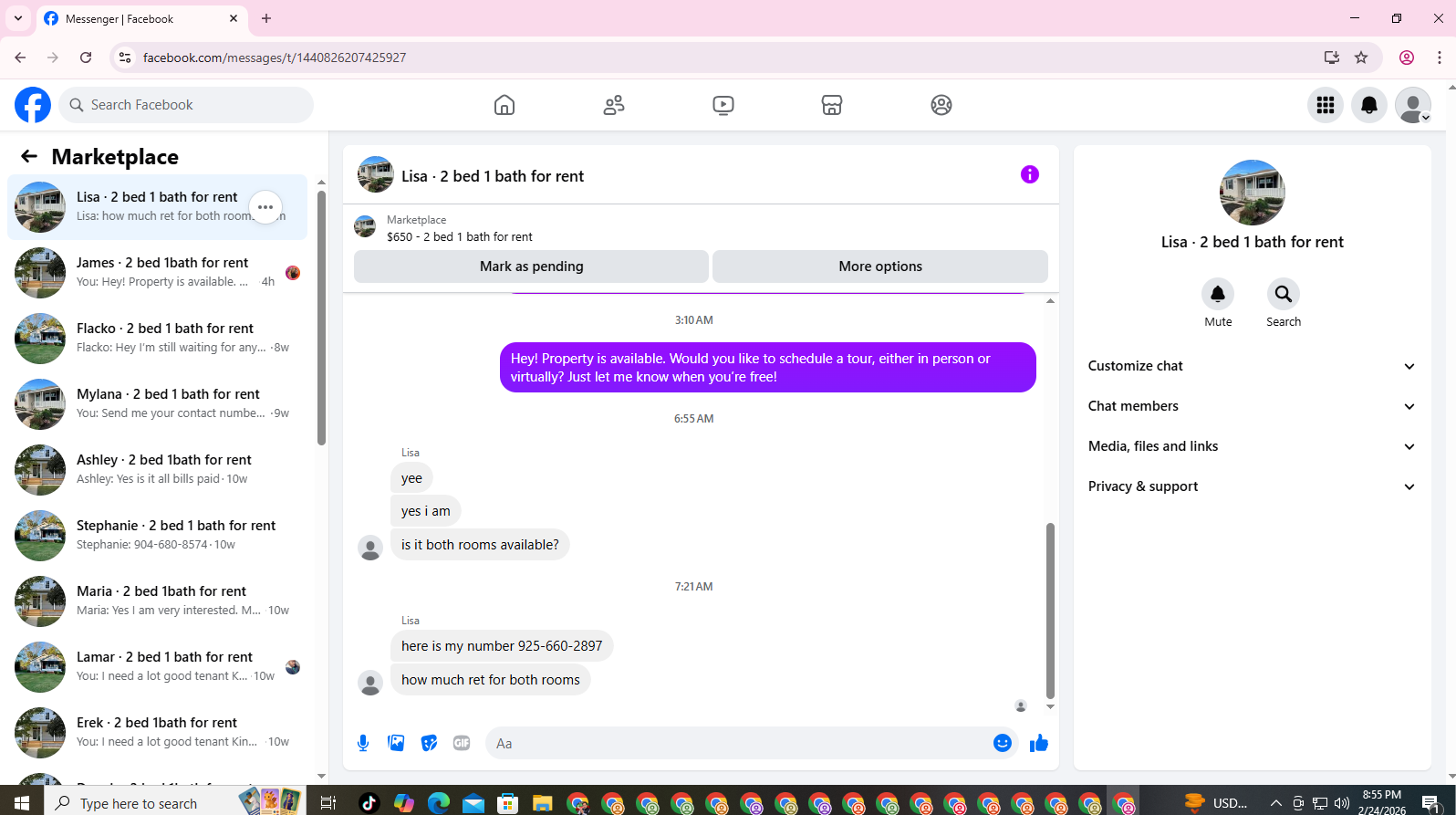The image size is (1456, 815).
Task: Click the Facebook logo
Action: [33, 105]
